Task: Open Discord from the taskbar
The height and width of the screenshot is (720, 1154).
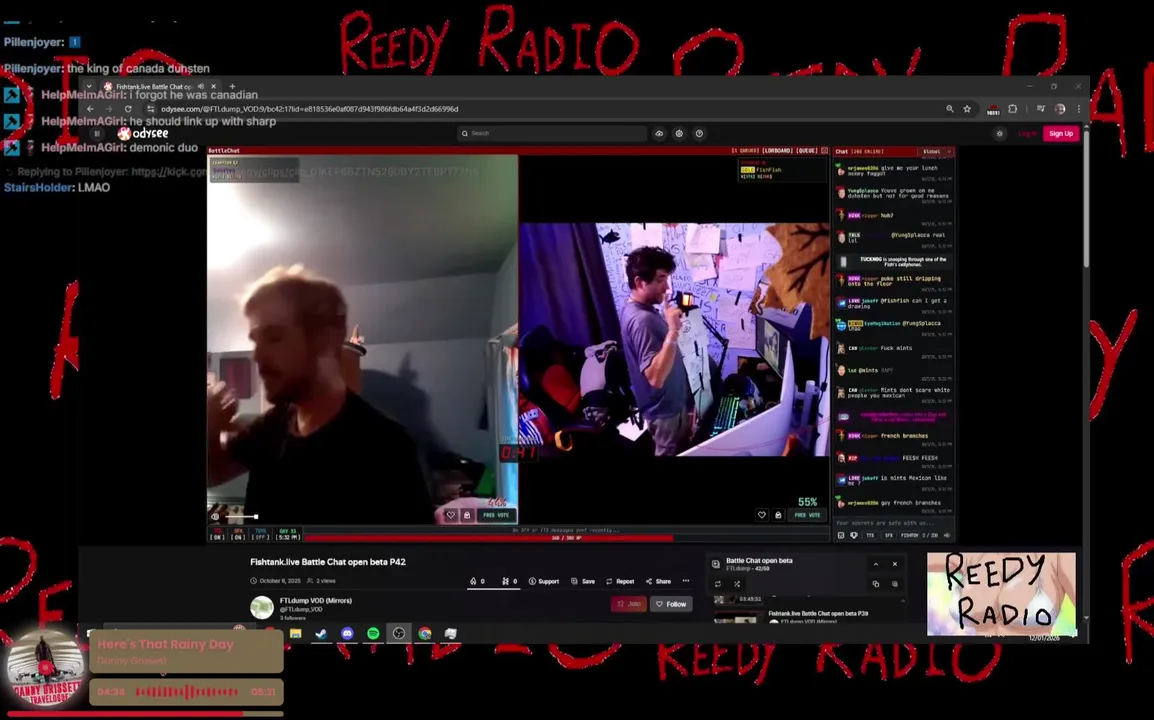Action: (x=347, y=633)
